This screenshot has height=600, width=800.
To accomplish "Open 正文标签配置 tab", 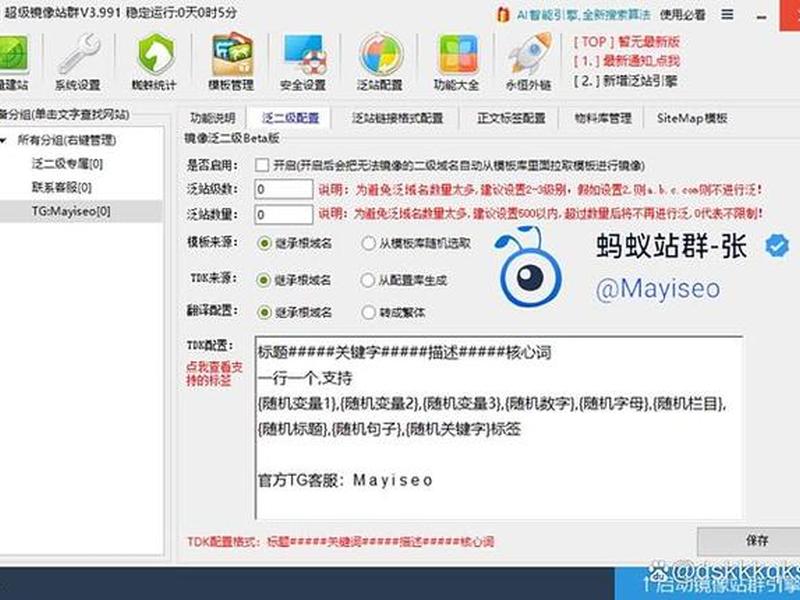I will tap(511, 118).
